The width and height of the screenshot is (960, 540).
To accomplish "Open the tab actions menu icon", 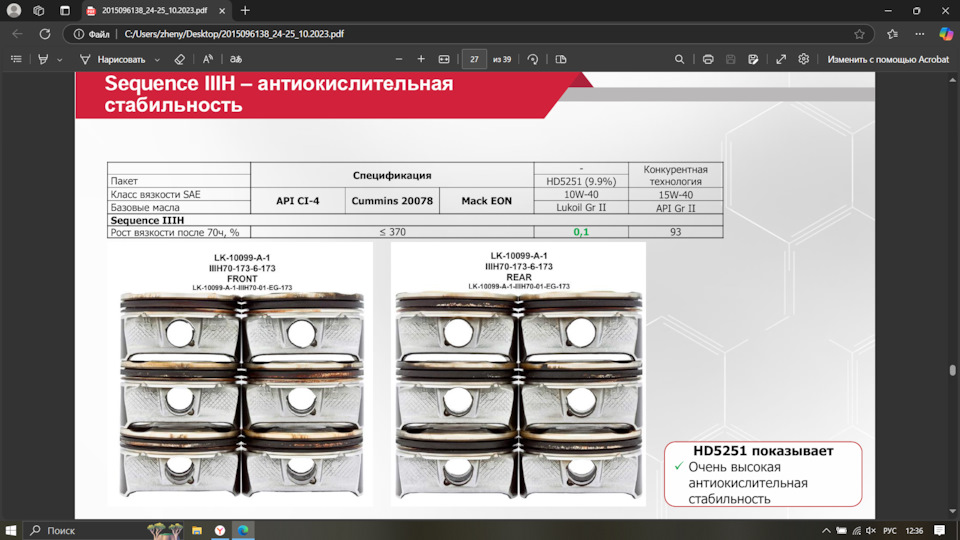I will [65, 10].
